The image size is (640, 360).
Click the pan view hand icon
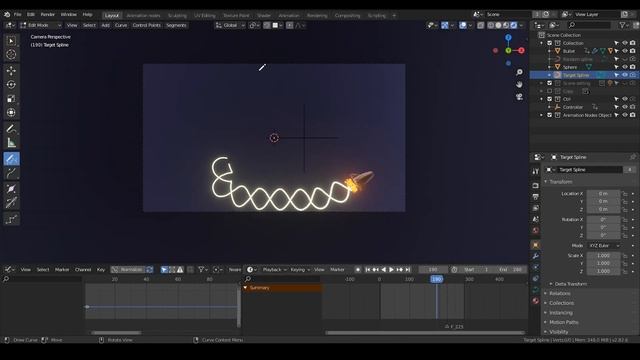pos(519,84)
